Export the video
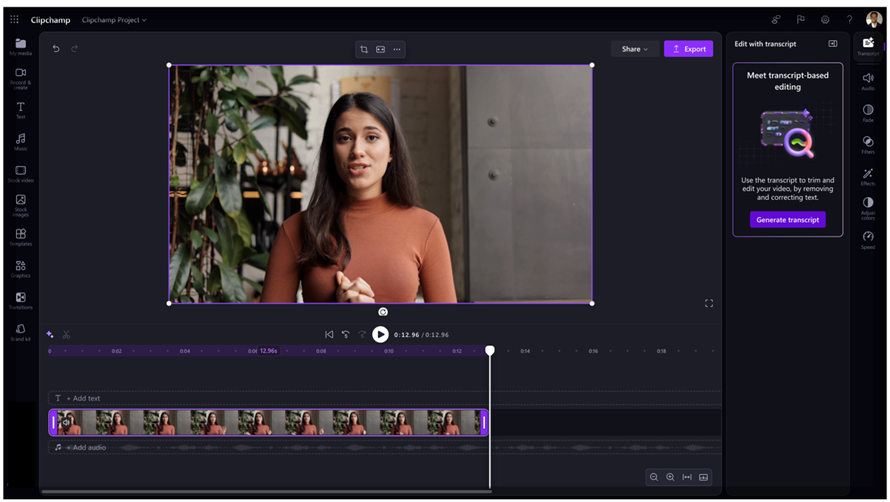 click(x=689, y=49)
